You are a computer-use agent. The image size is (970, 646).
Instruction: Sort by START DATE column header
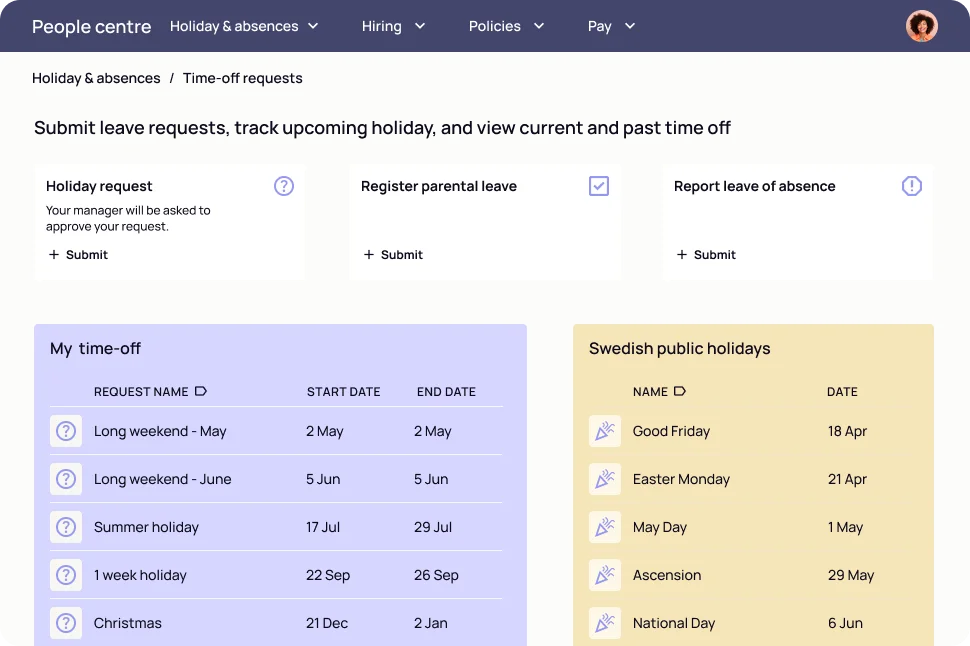pyautogui.click(x=343, y=392)
